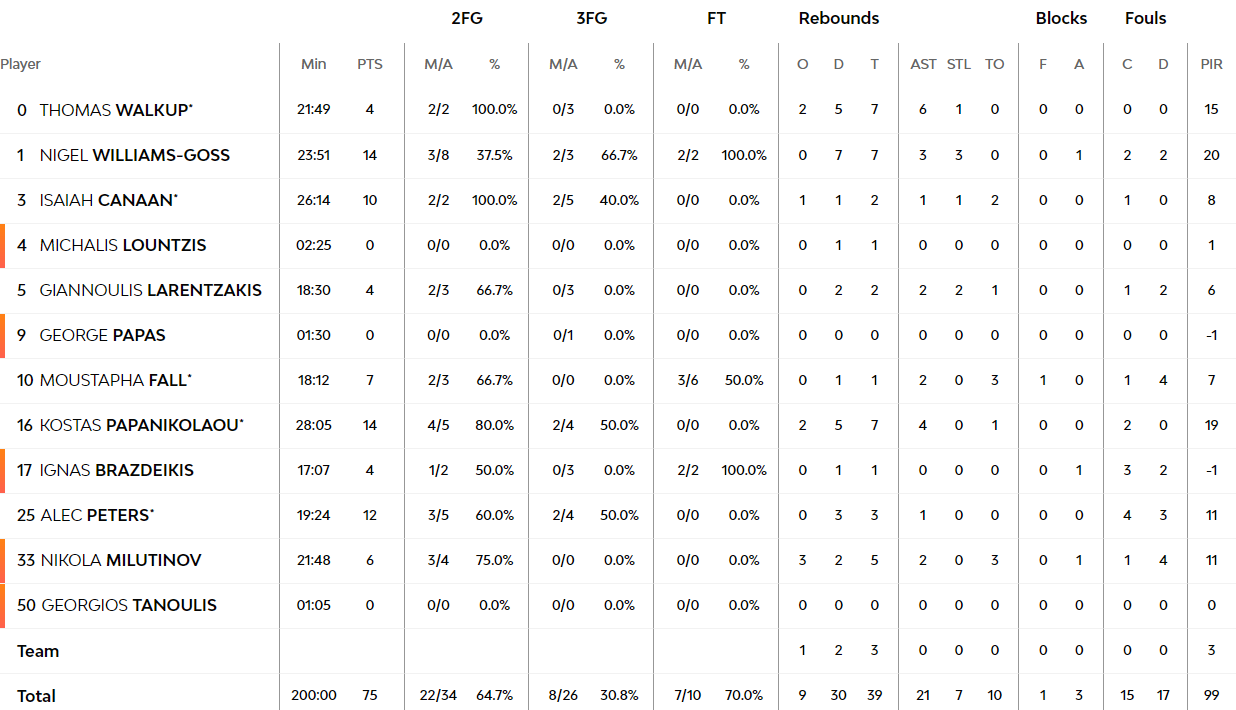1236x710 pixels.
Task: Click the Rebounds group header
Action: (x=839, y=18)
